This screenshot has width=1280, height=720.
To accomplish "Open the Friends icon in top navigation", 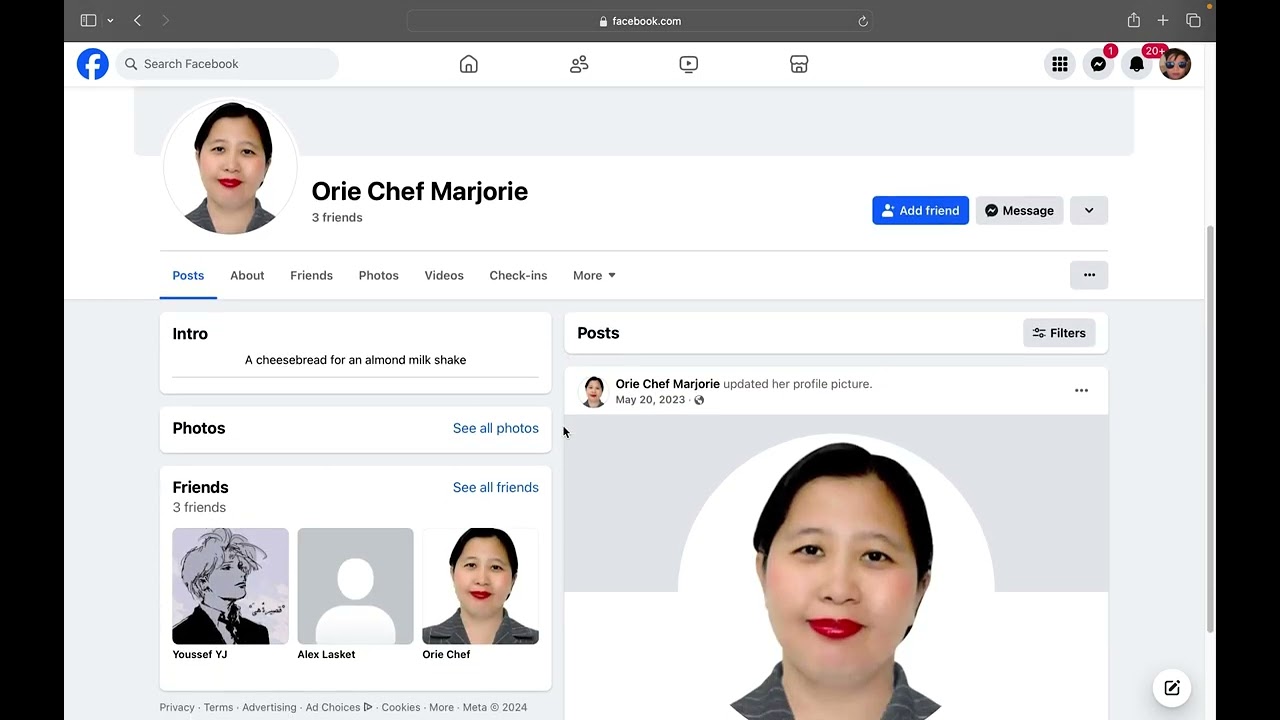I will click(x=579, y=64).
